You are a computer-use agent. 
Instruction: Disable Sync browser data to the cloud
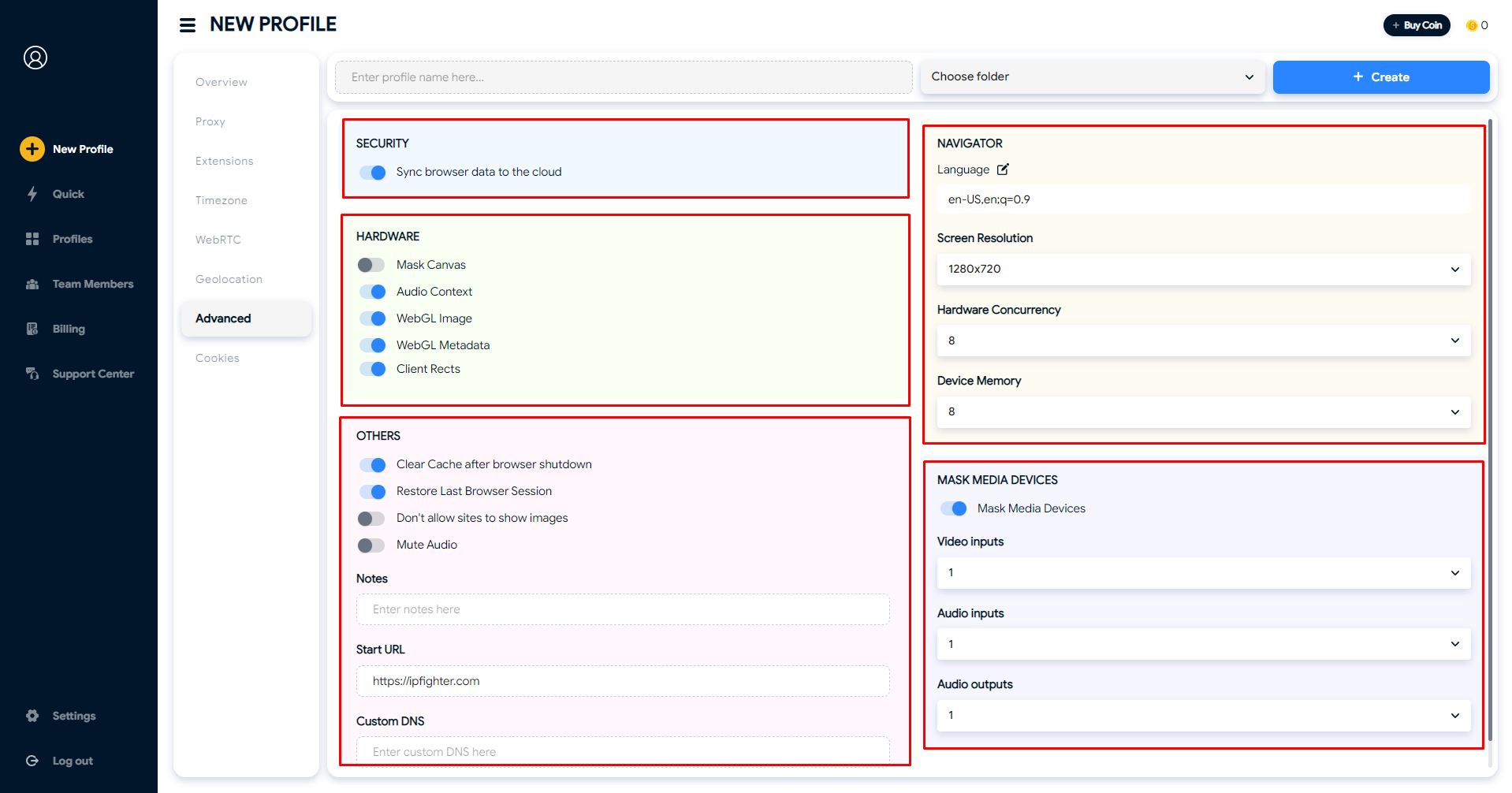pyautogui.click(x=371, y=172)
